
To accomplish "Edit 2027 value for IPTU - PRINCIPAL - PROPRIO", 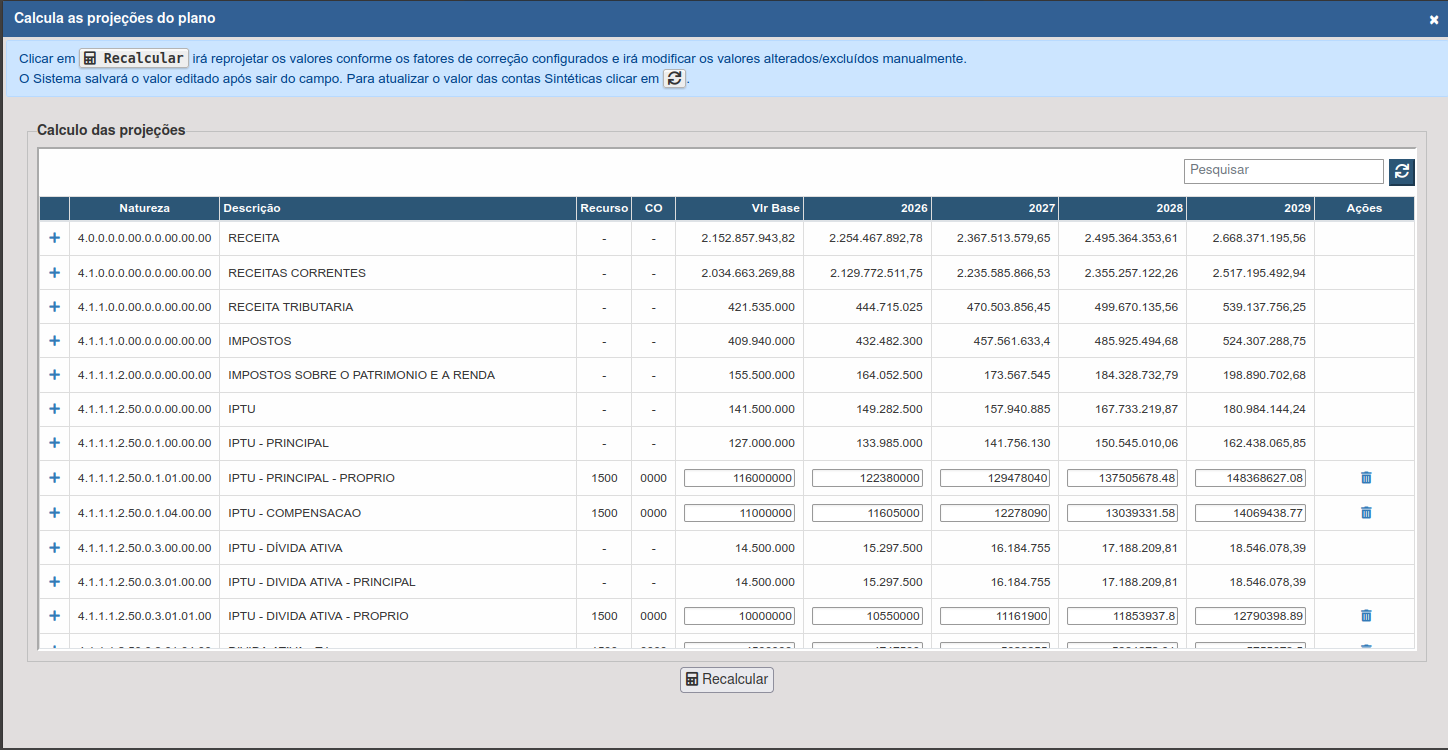I will point(995,479).
